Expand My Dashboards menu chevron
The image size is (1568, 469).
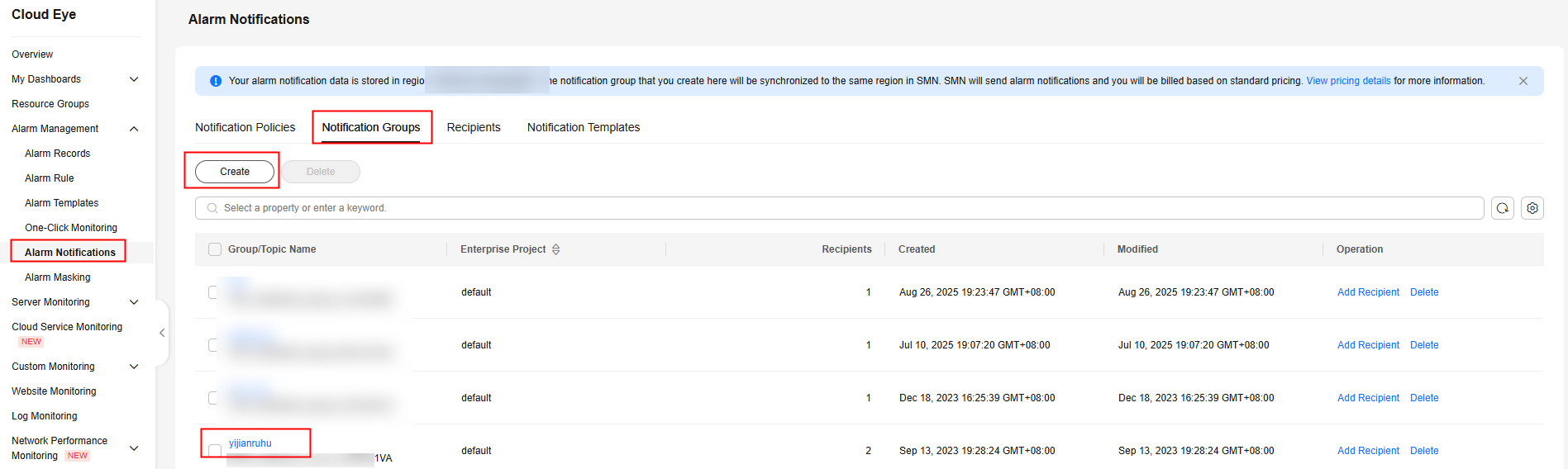[134, 79]
